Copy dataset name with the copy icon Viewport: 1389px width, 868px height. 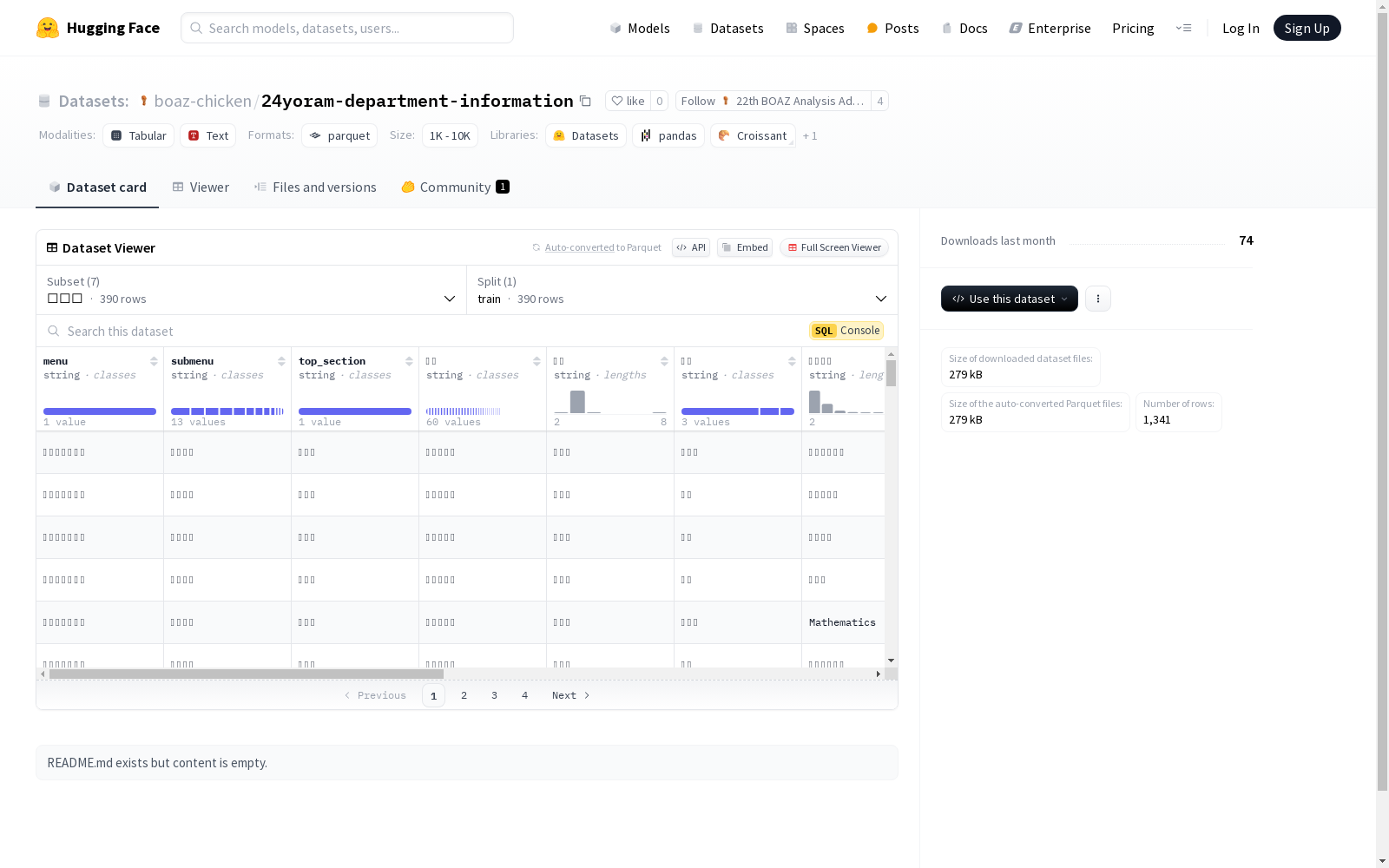585,102
